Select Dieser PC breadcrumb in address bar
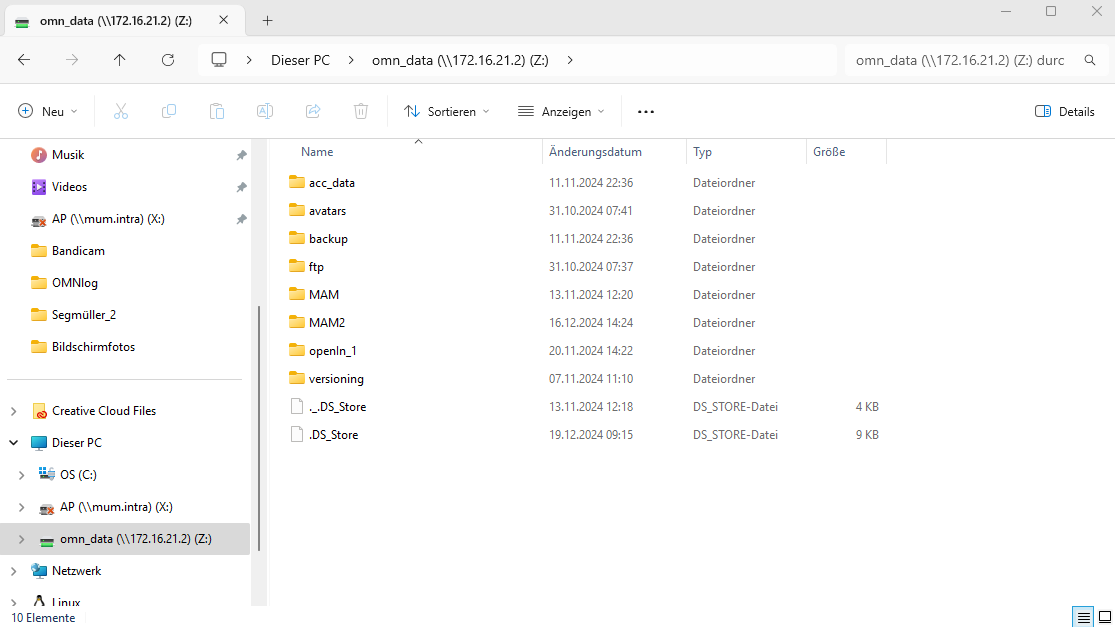 coord(300,60)
